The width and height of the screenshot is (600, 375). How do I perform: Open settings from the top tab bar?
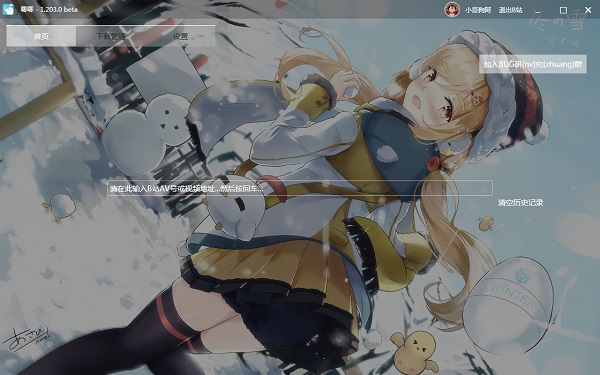(180, 36)
